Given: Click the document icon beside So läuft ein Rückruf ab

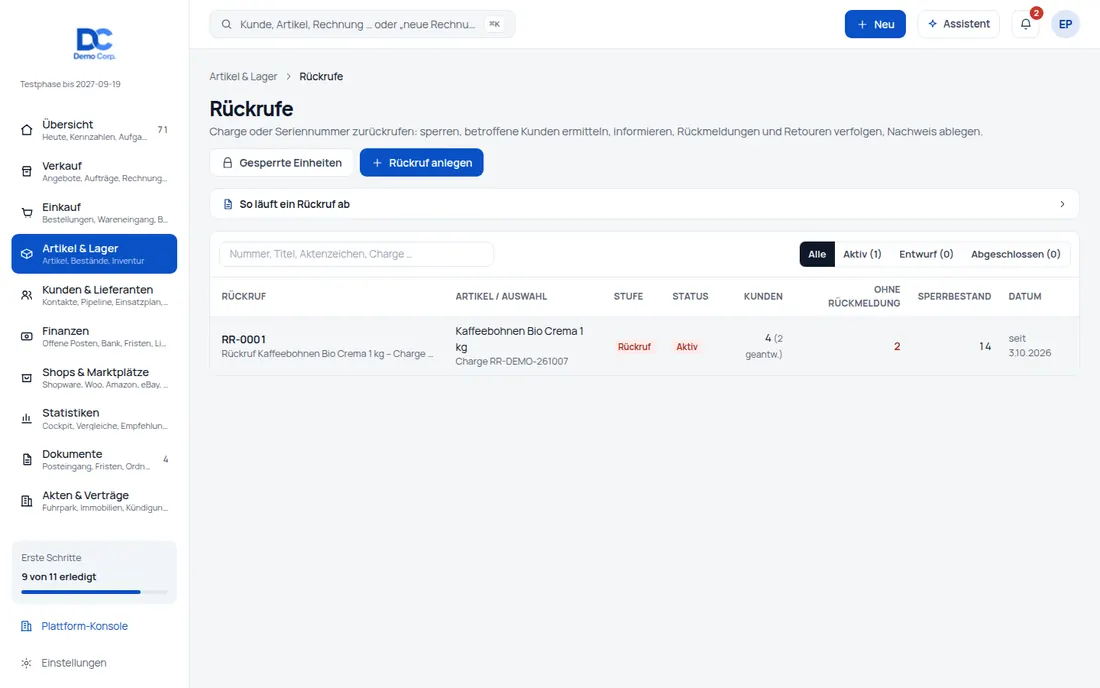Looking at the screenshot, I should click(x=227, y=204).
